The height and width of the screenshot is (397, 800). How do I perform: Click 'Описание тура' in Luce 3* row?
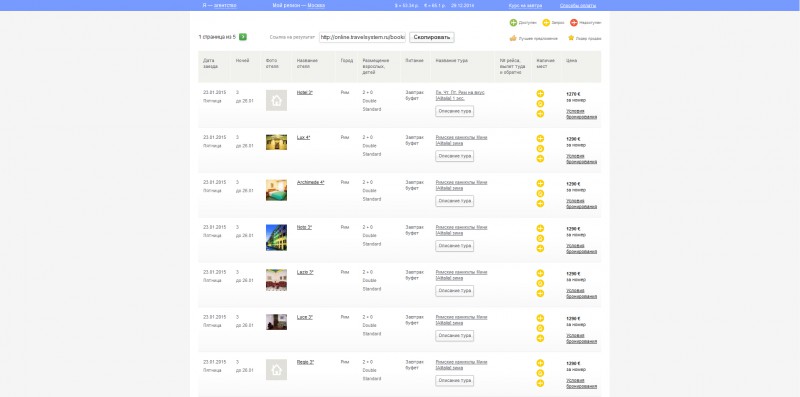tap(455, 336)
